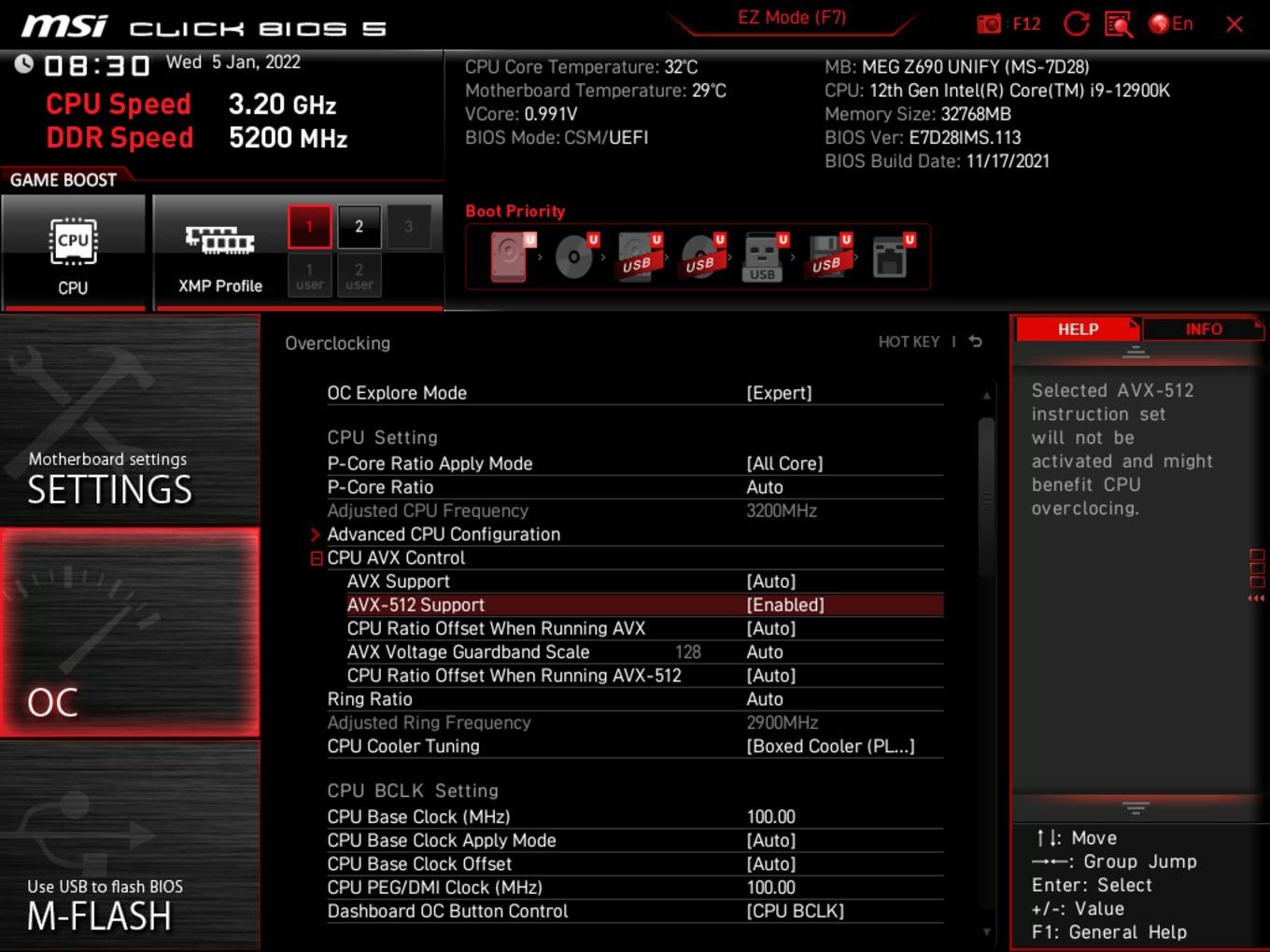The height and width of the screenshot is (952, 1270).
Task: Open the BIOS search magnifier icon
Action: [x=1118, y=24]
